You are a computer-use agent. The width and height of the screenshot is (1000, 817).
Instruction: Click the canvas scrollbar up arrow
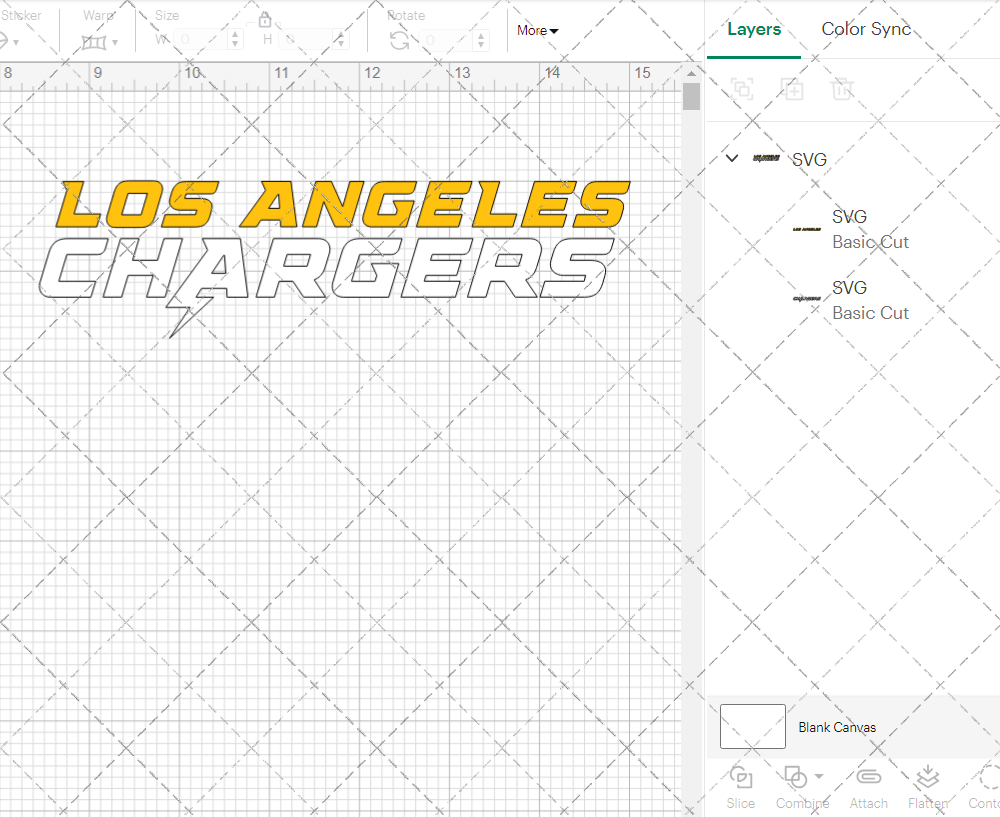(691, 73)
